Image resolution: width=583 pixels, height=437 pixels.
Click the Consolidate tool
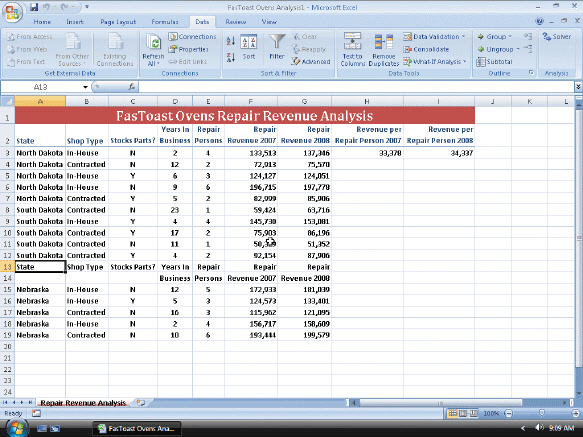[426, 49]
